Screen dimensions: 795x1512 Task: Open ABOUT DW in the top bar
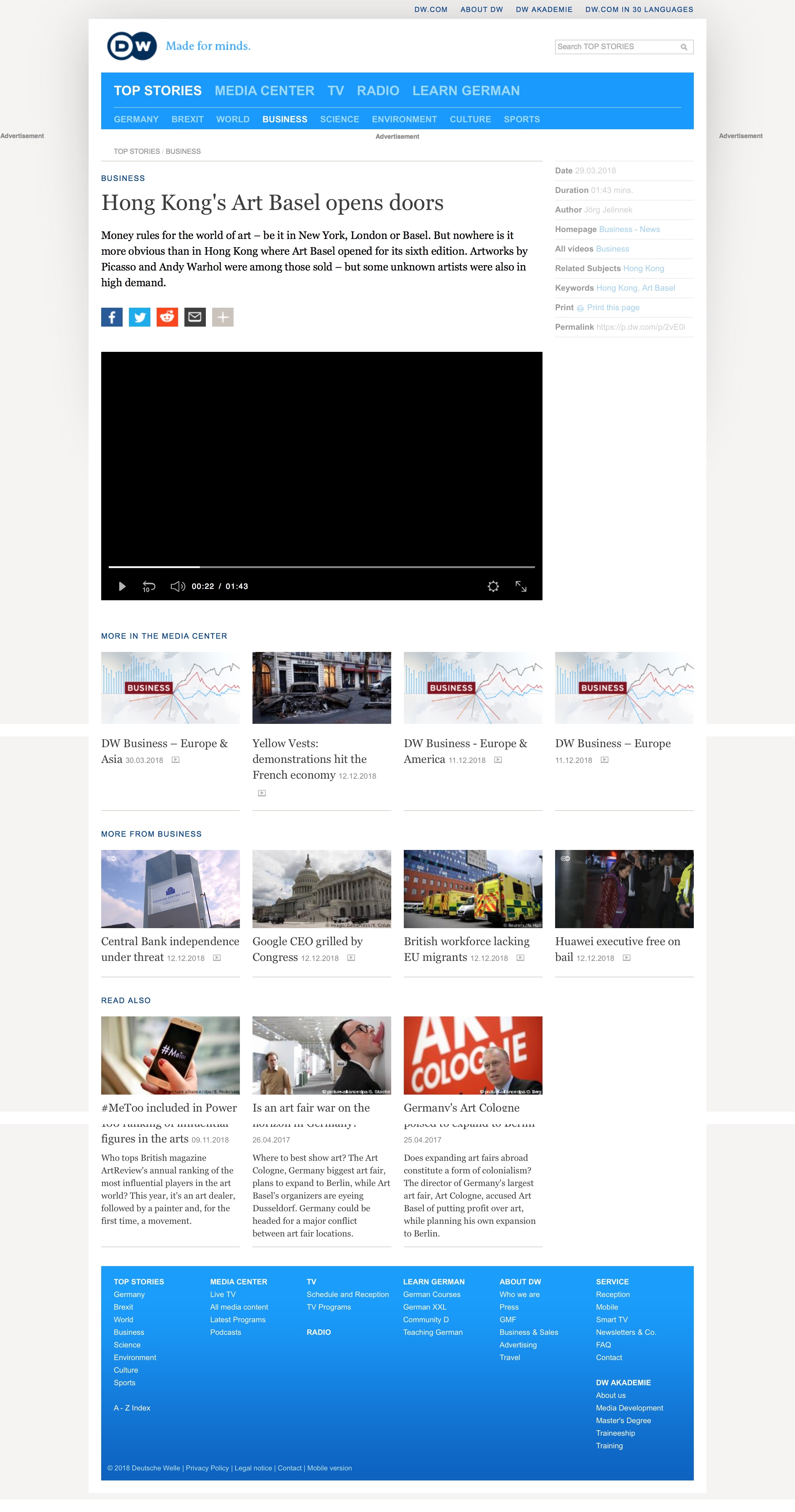point(482,9)
